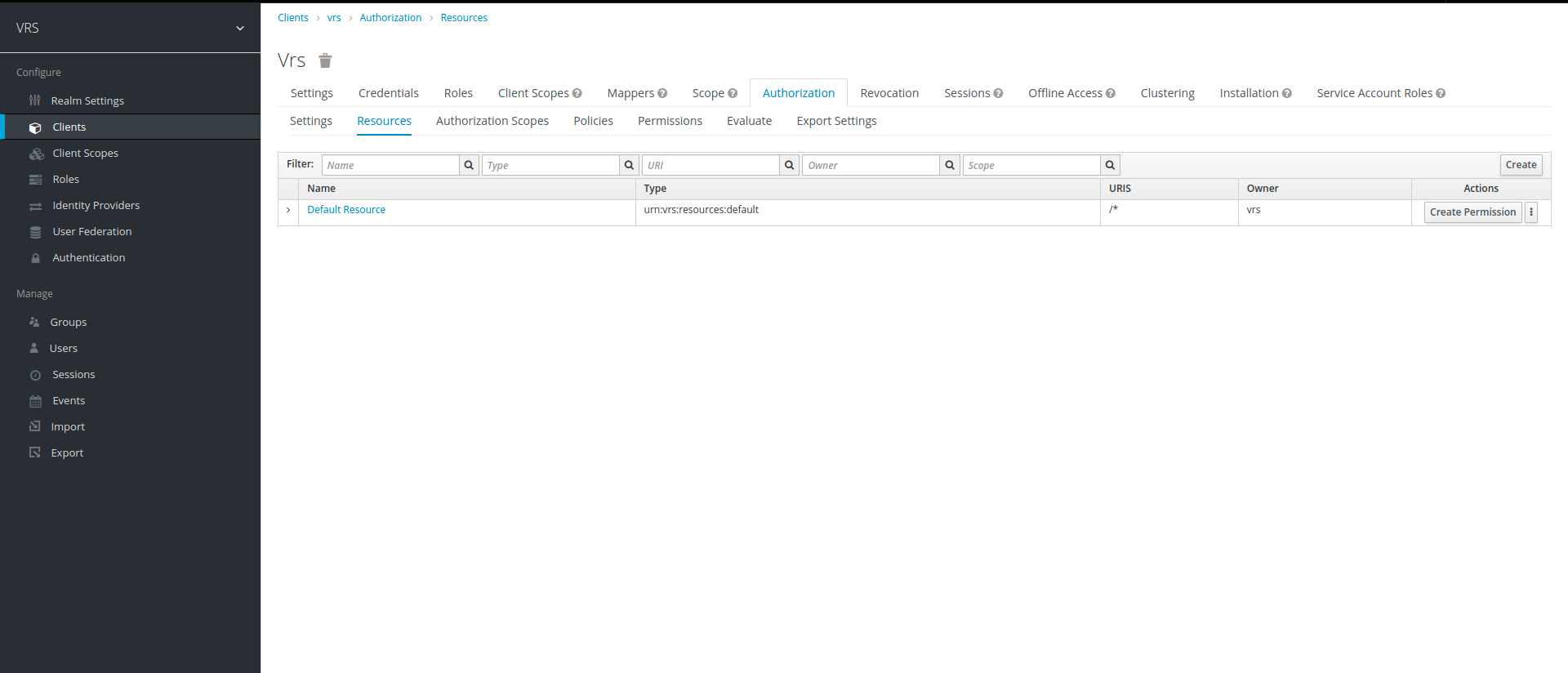Click the search icon next to Scope filter
1568x673 pixels.
[1110, 165]
